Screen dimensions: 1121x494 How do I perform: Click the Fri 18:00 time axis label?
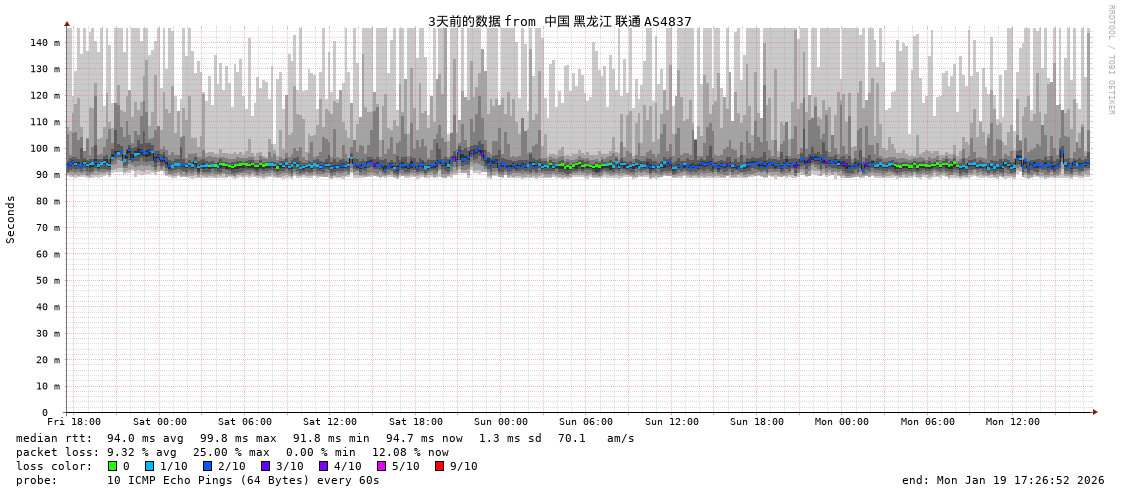(x=74, y=422)
